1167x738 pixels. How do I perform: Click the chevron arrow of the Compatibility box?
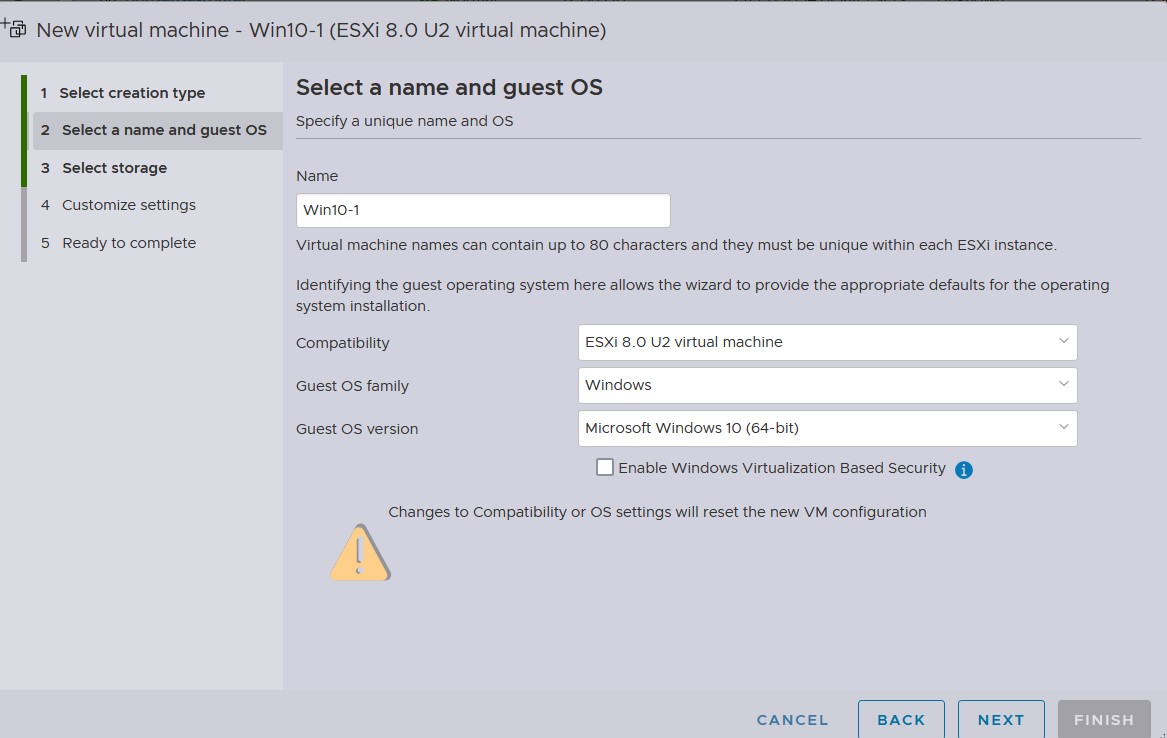point(1063,342)
